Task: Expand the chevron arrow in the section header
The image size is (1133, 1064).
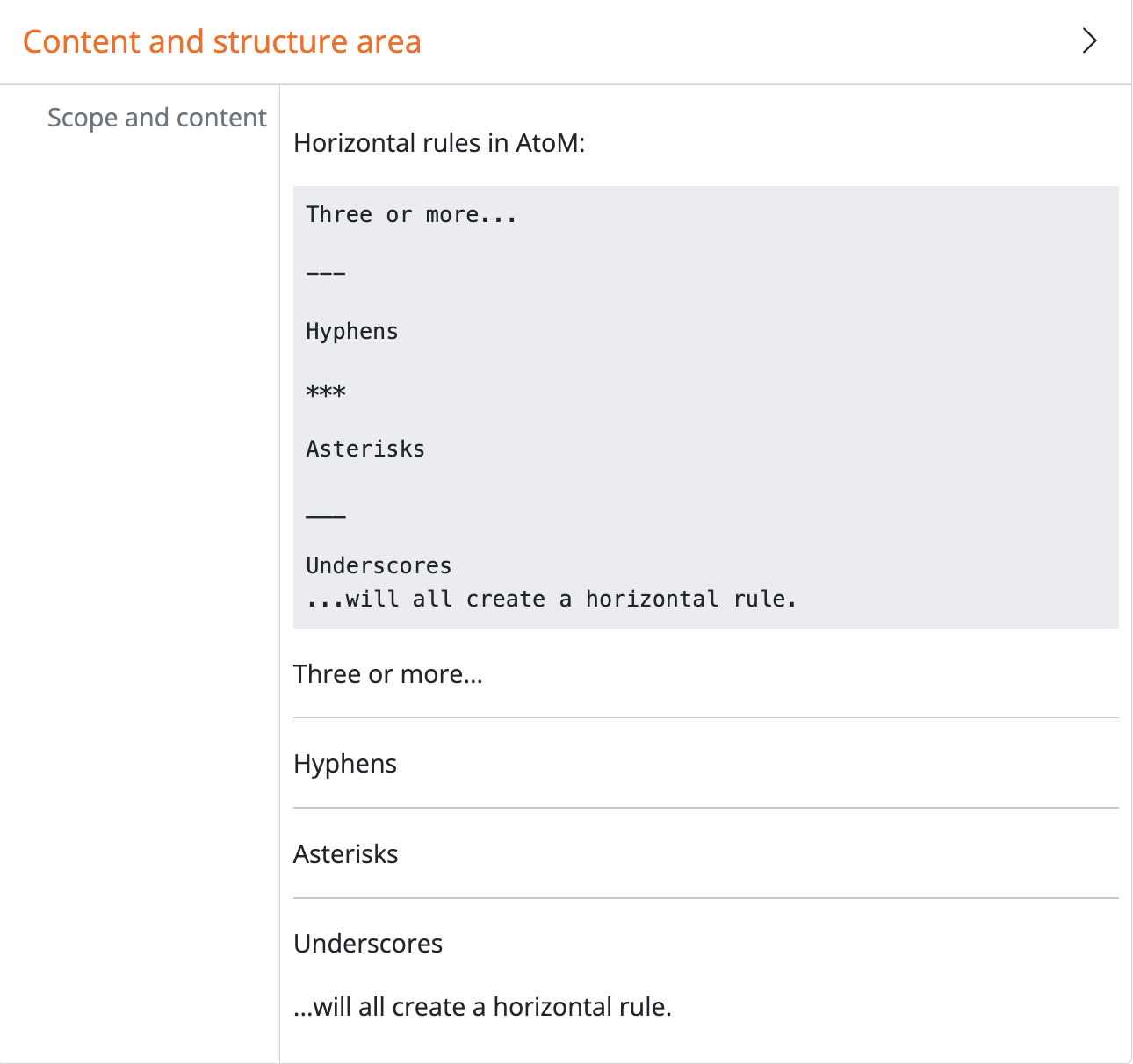Action: point(1089,41)
